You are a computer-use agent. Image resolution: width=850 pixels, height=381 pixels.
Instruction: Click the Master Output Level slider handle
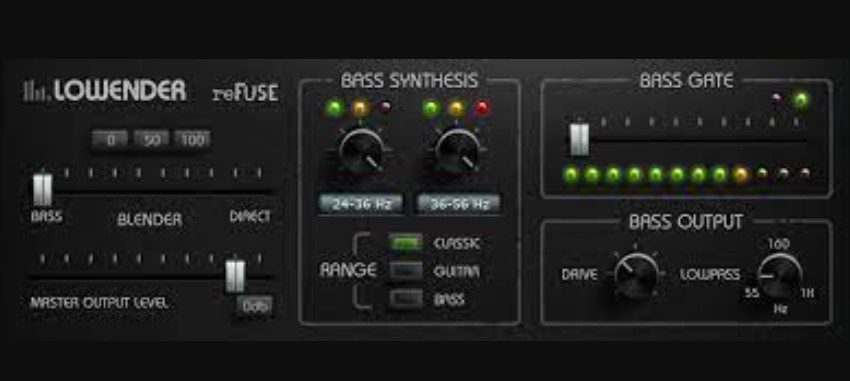[235, 275]
